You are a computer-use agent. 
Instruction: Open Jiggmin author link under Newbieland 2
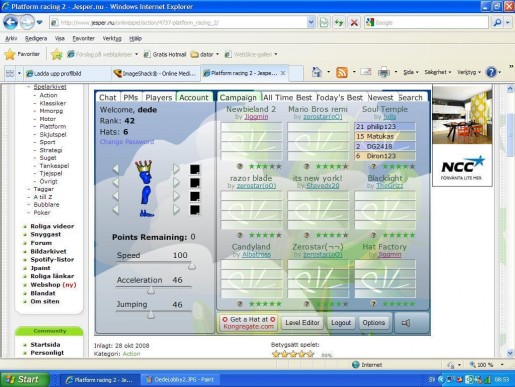pos(256,117)
